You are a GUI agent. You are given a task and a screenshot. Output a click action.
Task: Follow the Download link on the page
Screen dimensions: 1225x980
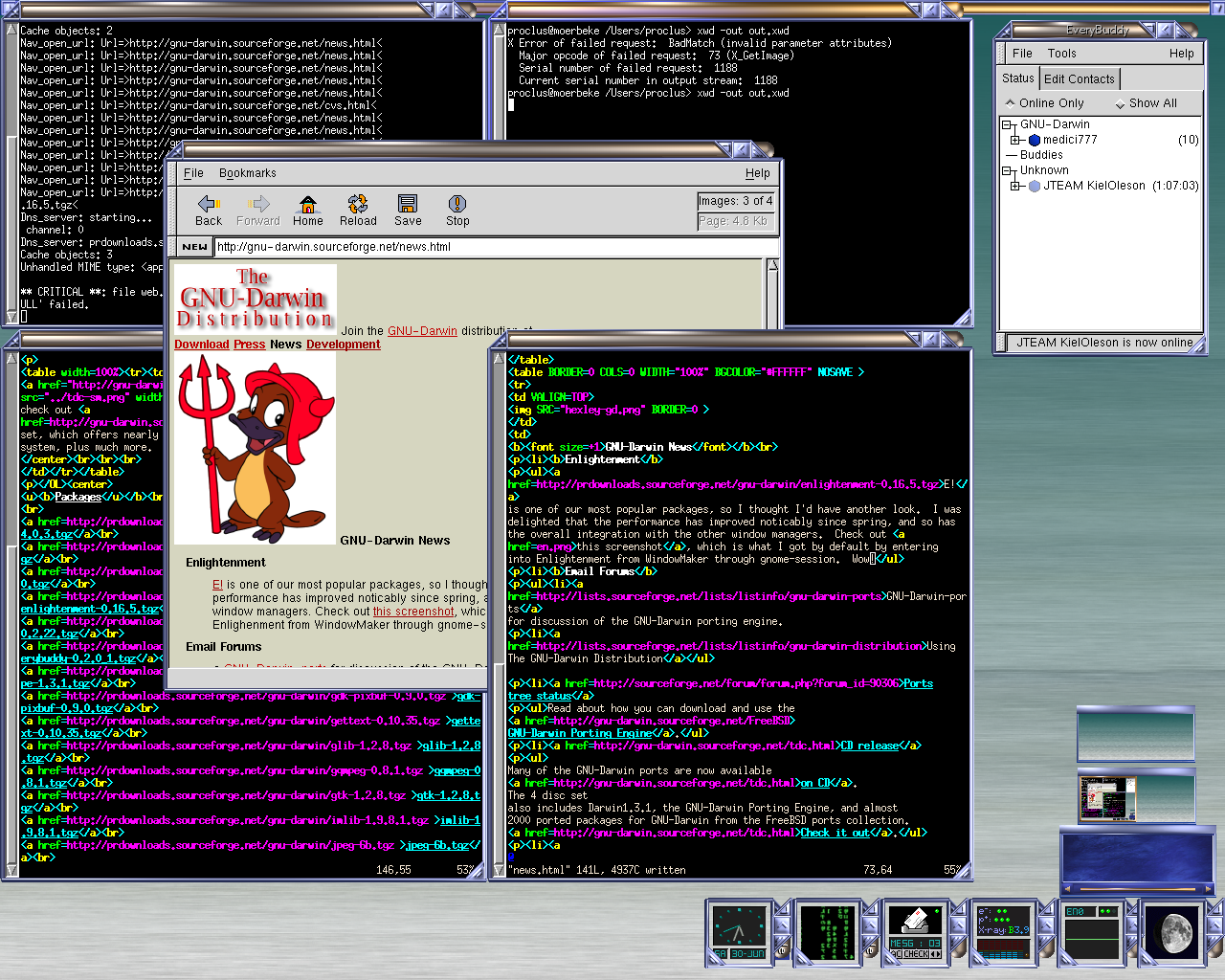tap(201, 345)
